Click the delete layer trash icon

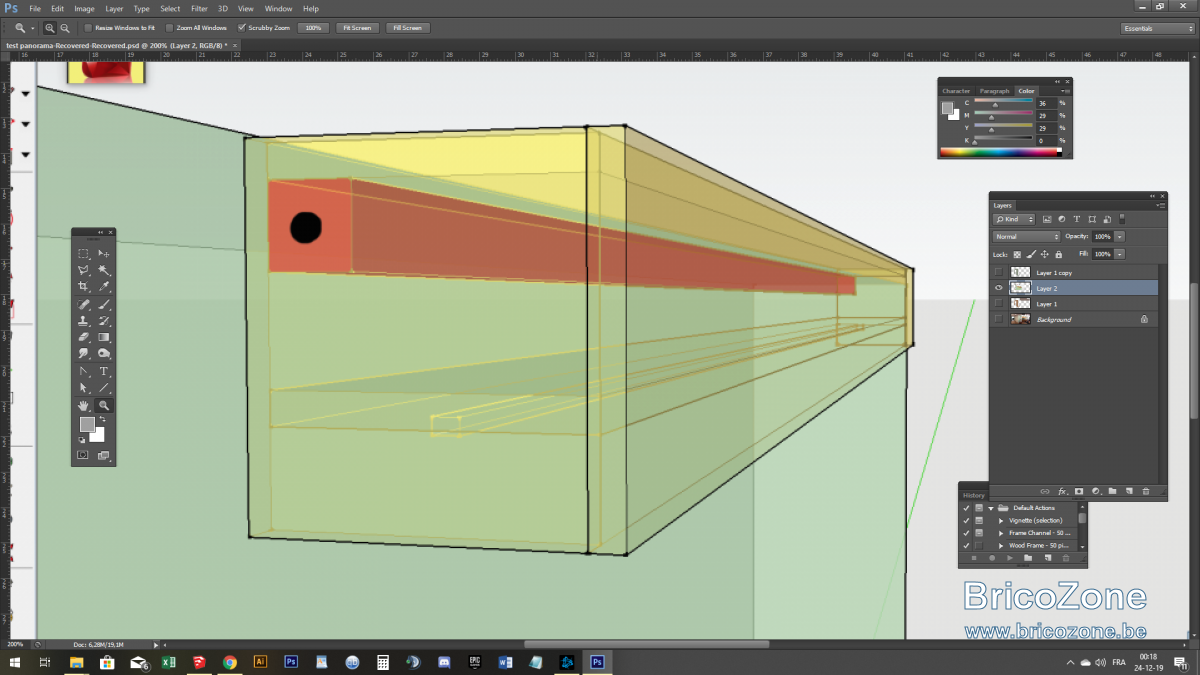coord(1146,491)
